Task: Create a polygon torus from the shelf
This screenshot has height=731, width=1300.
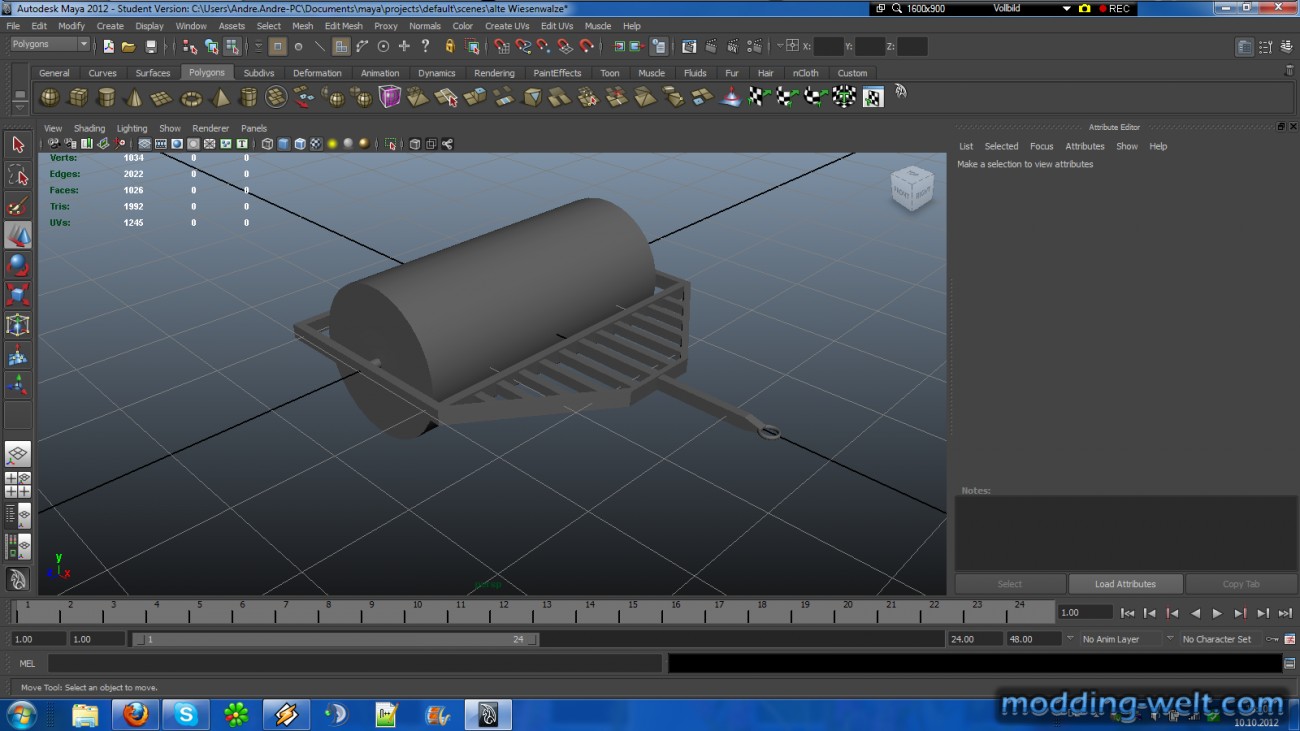Action: click(x=190, y=97)
